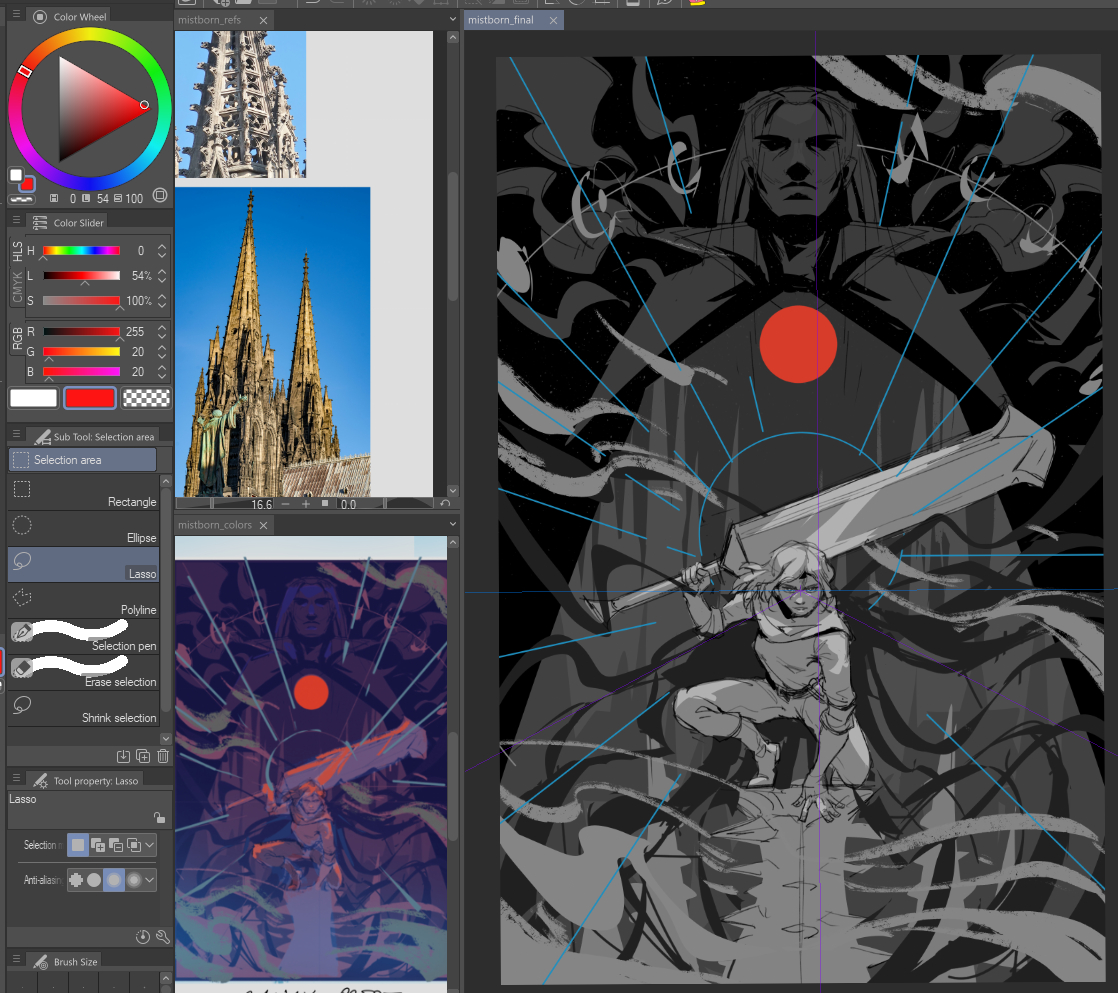
Task: Increase the R value stepper
Action: click(x=163, y=326)
